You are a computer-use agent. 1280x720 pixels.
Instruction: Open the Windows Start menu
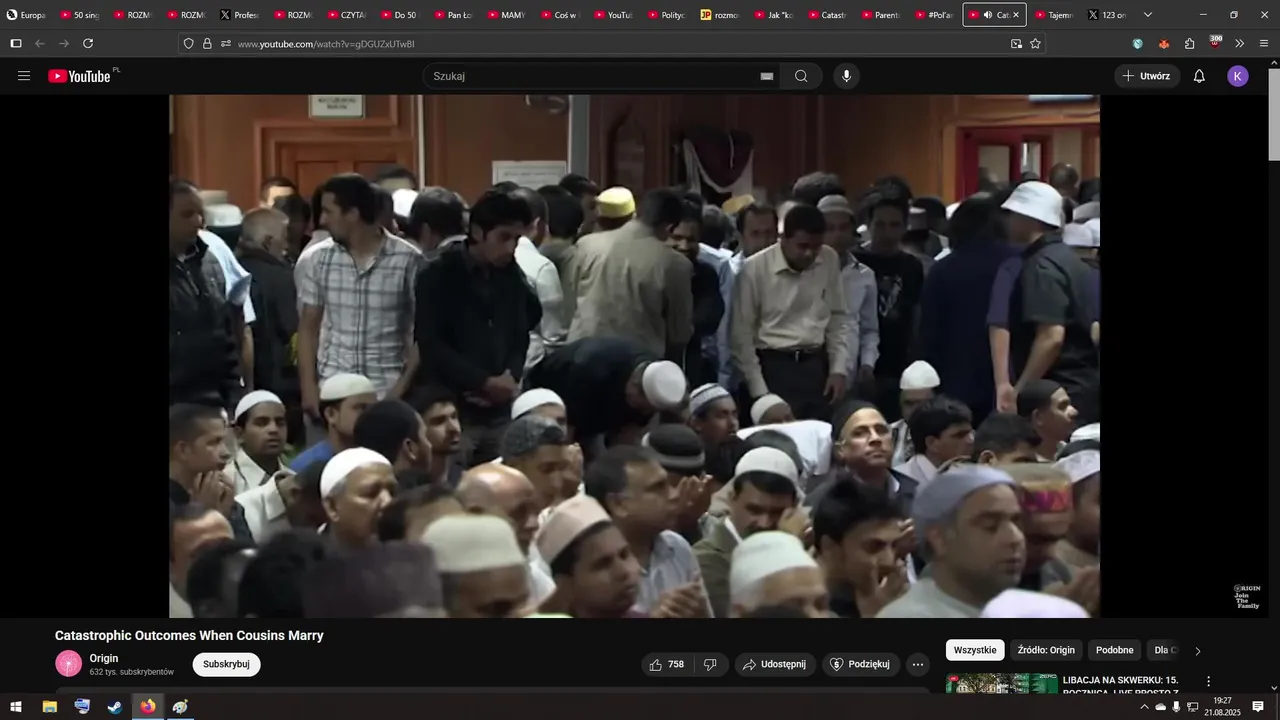tap(16, 707)
